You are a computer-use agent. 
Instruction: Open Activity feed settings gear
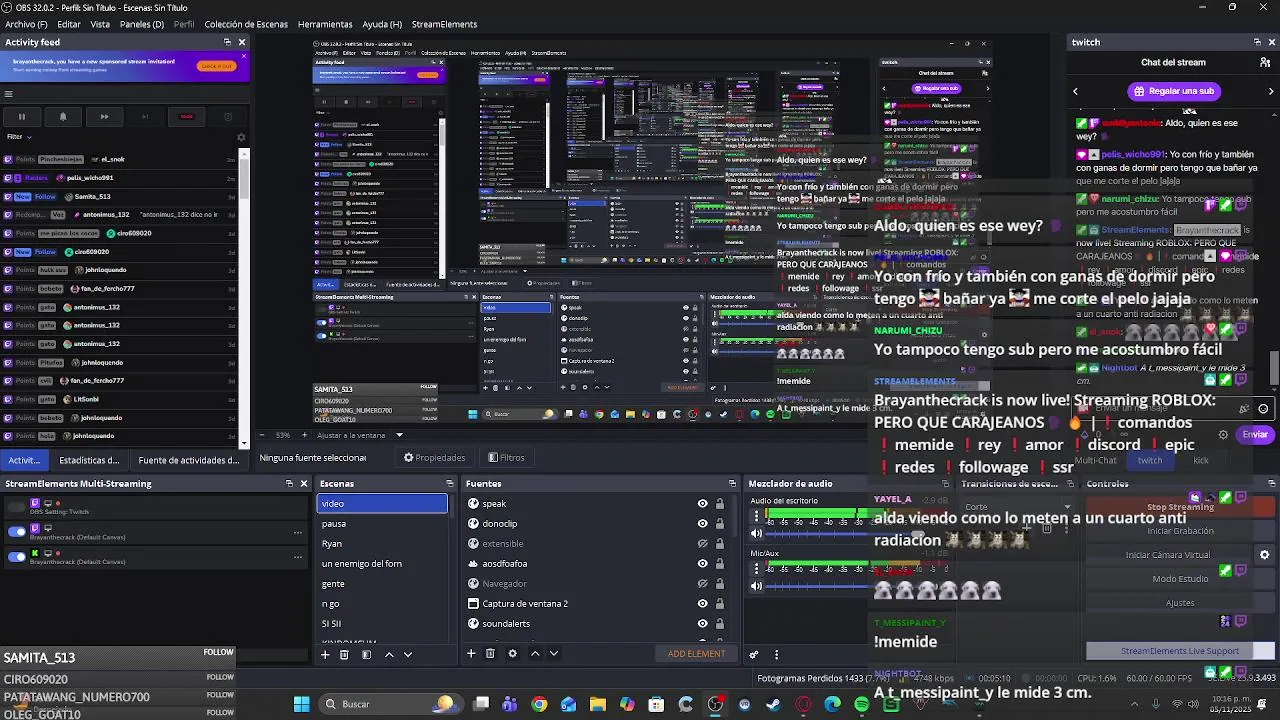pyautogui.click(x=240, y=137)
